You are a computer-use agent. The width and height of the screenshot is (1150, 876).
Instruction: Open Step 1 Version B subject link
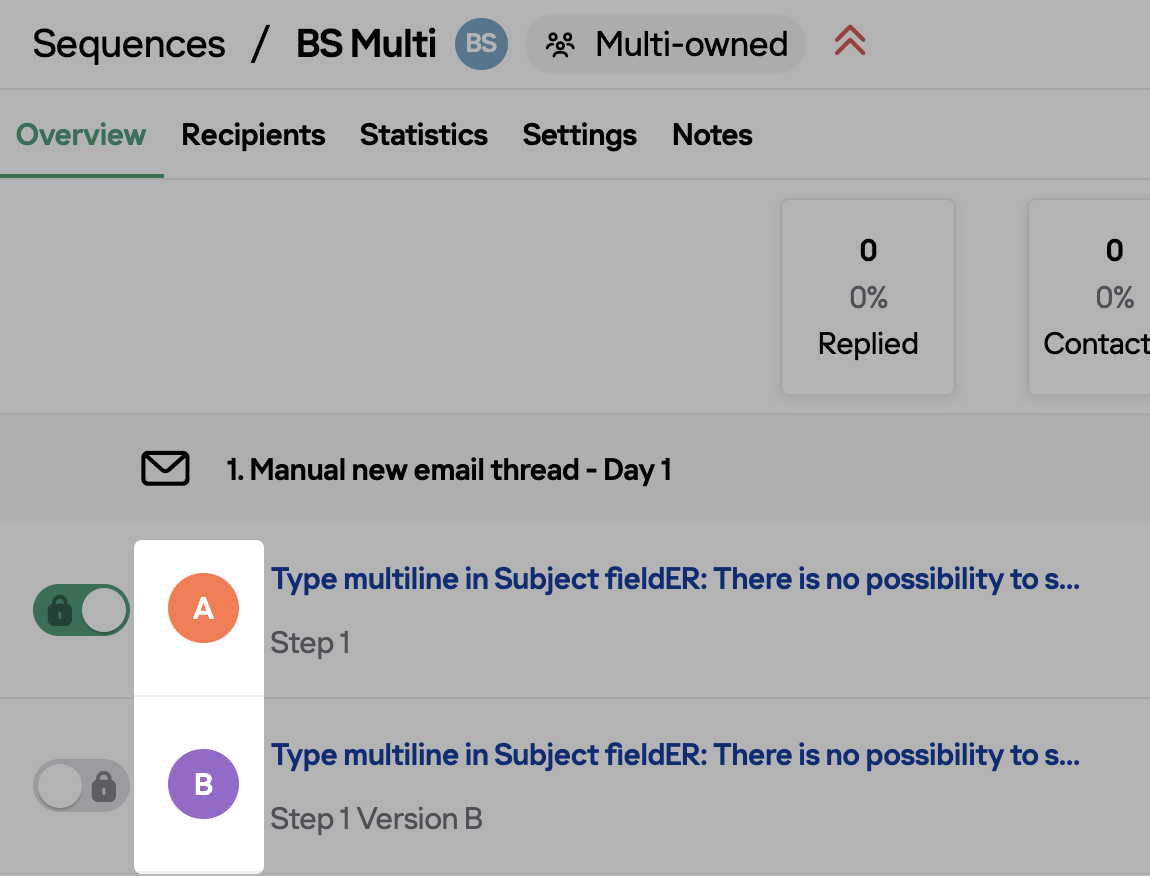675,755
